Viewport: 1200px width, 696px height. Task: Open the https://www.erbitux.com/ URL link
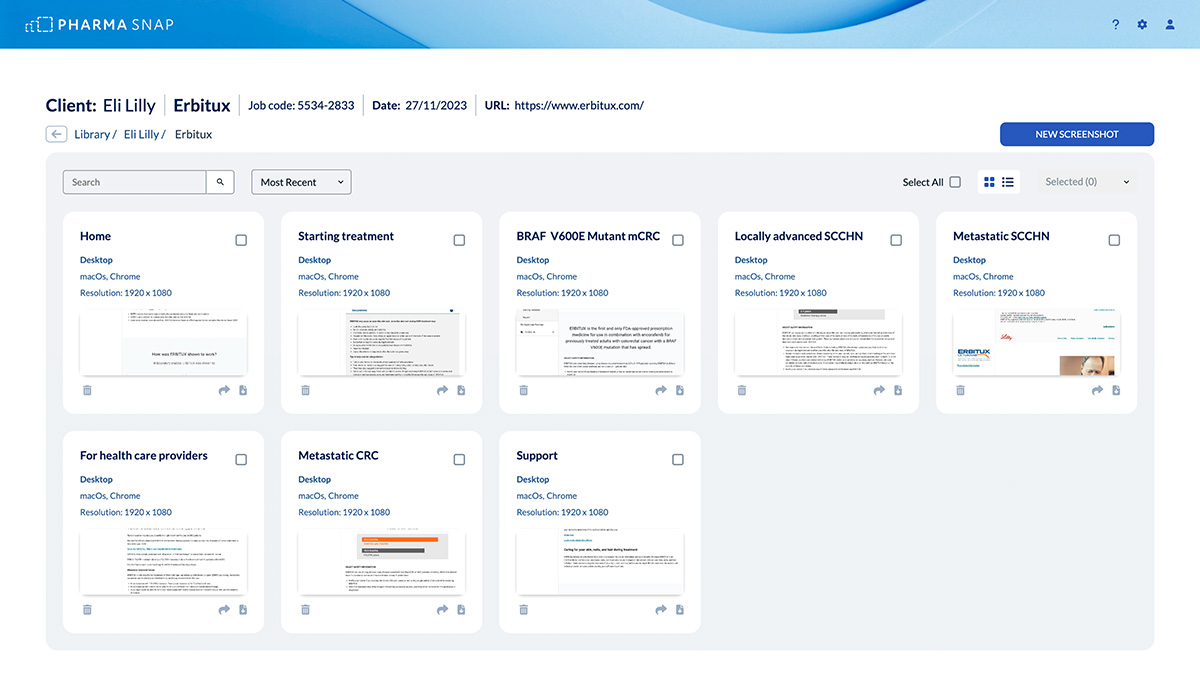pyautogui.click(x=579, y=105)
